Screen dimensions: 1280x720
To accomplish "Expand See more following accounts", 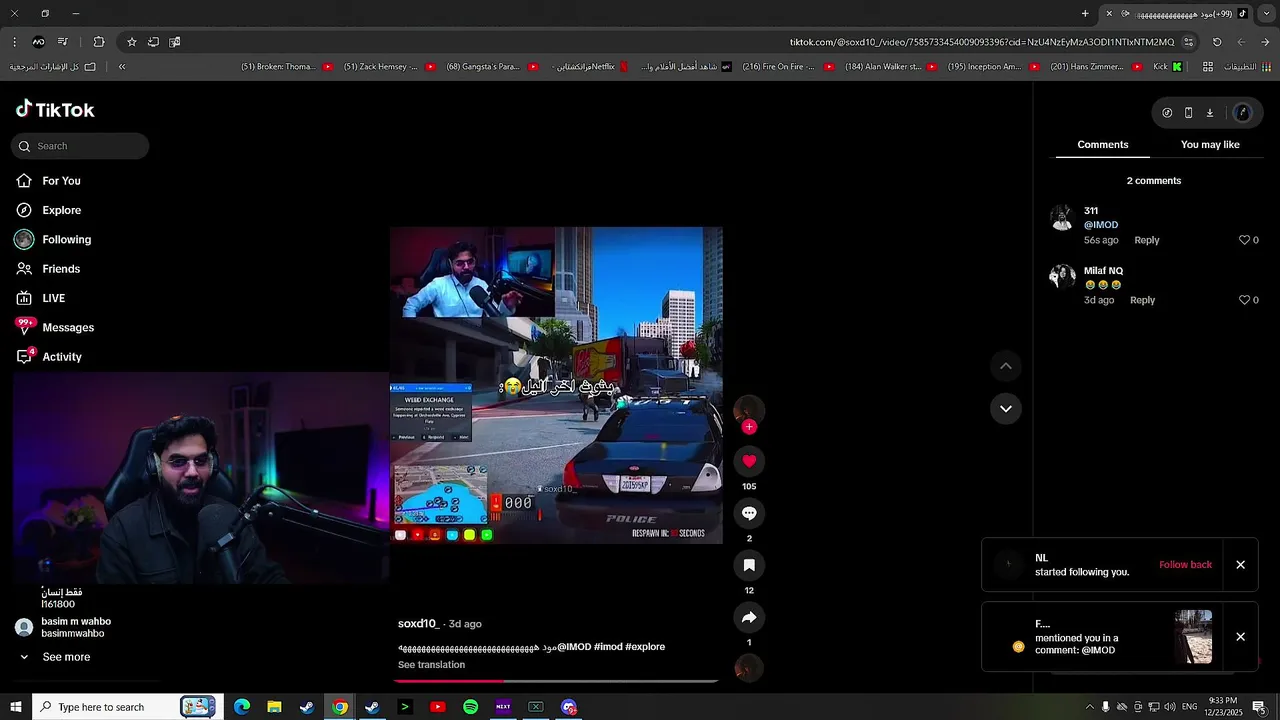I will point(66,657).
